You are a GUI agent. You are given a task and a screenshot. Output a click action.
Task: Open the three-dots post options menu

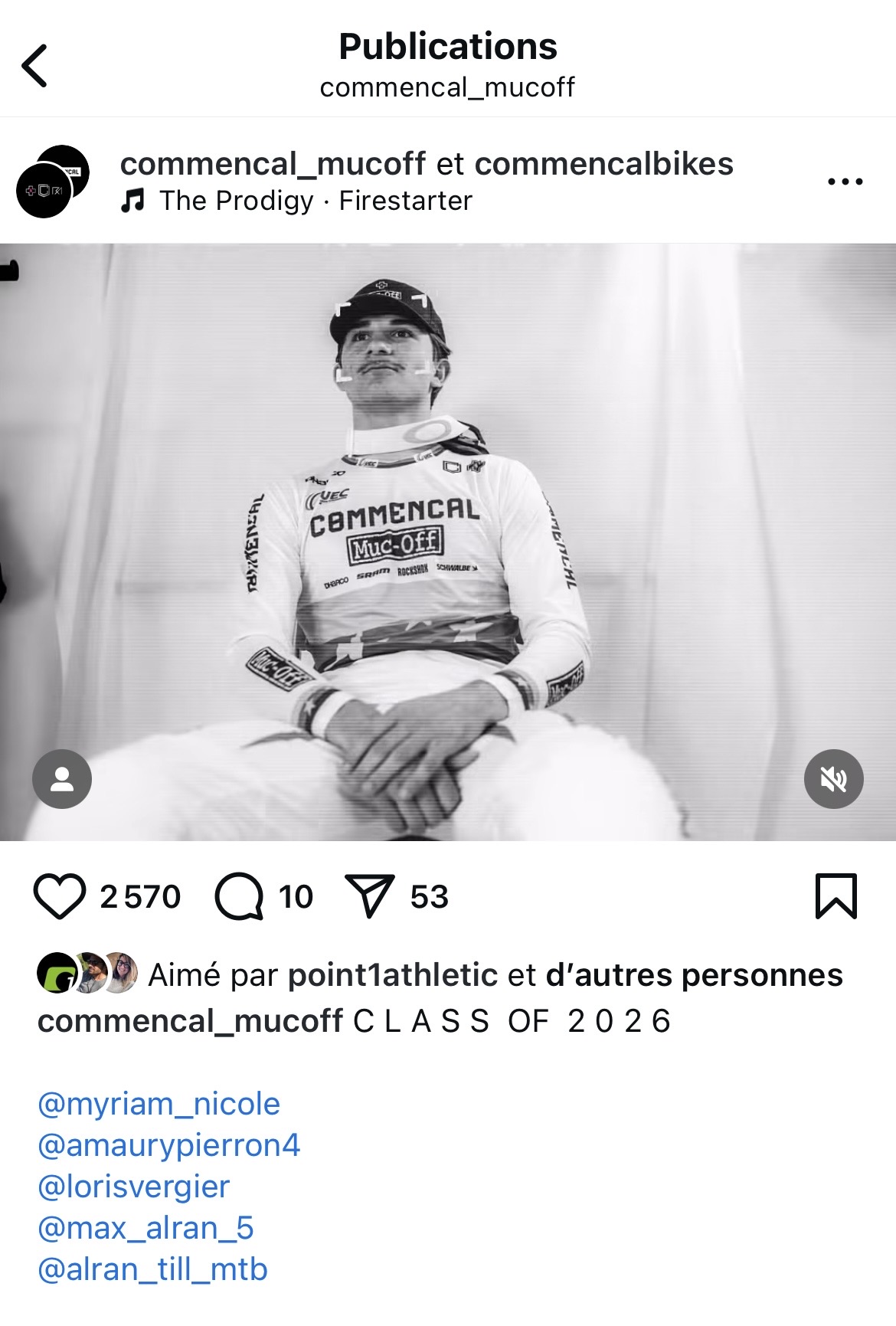(x=845, y=182)
